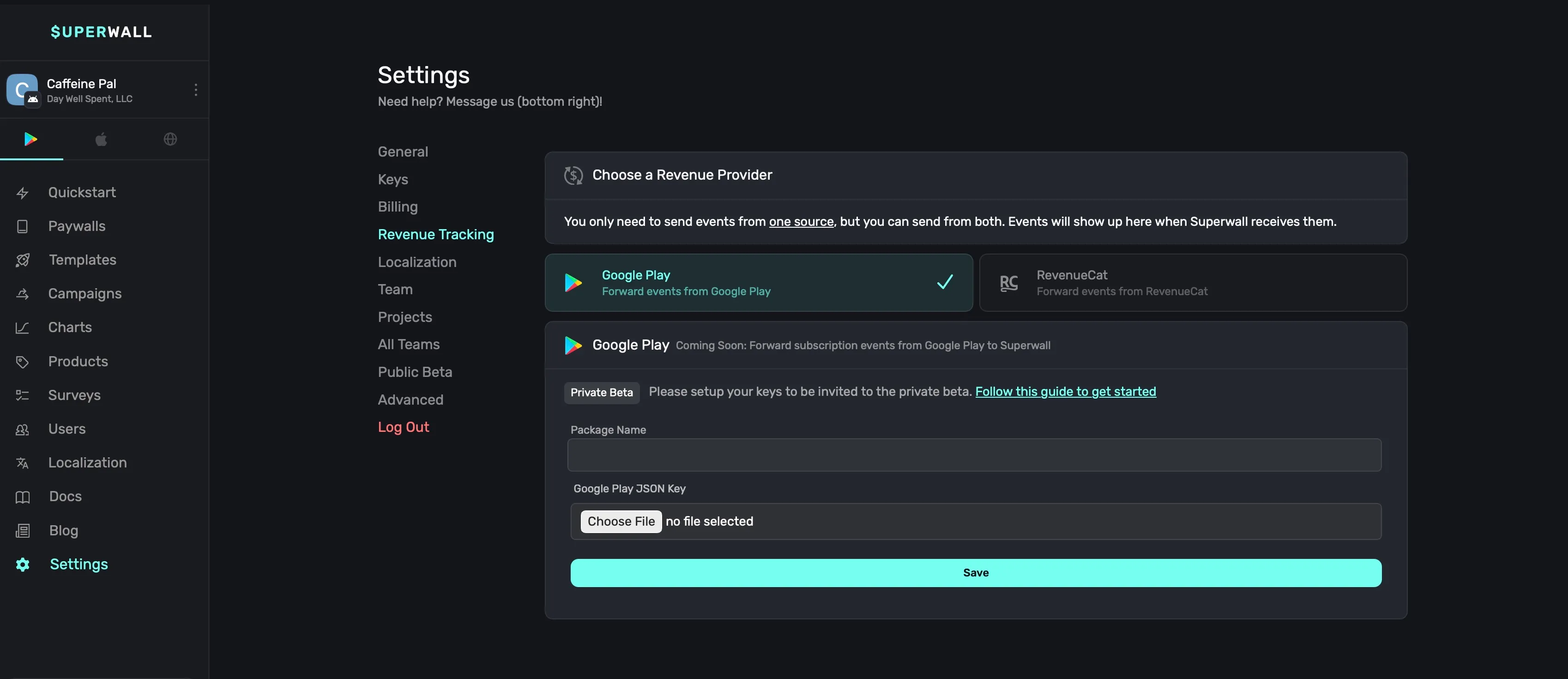Click Log Out
Viewport: 1568px width, 679px height.
pyautogui.click(x=404, y=427)
